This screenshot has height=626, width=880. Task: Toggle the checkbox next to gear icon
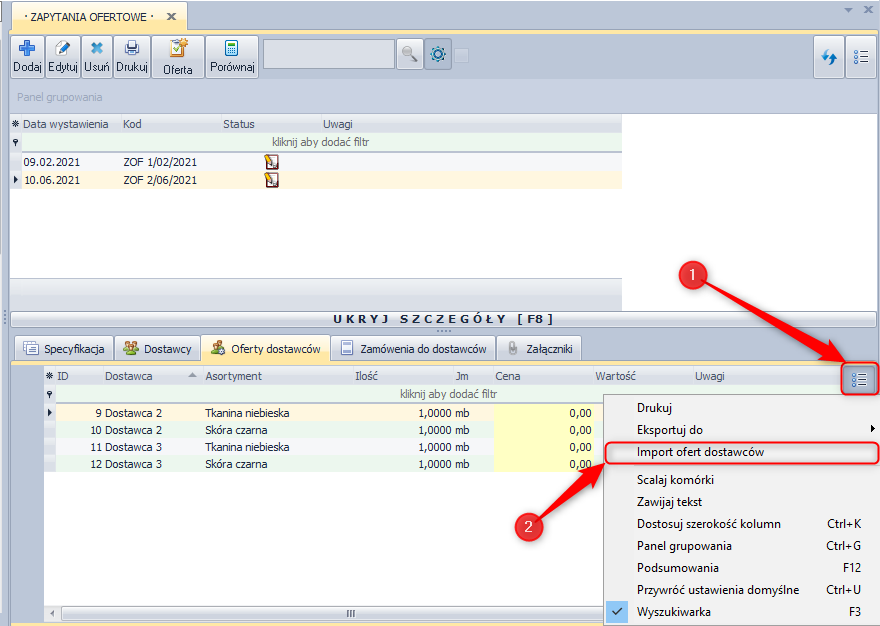(462, 55)
